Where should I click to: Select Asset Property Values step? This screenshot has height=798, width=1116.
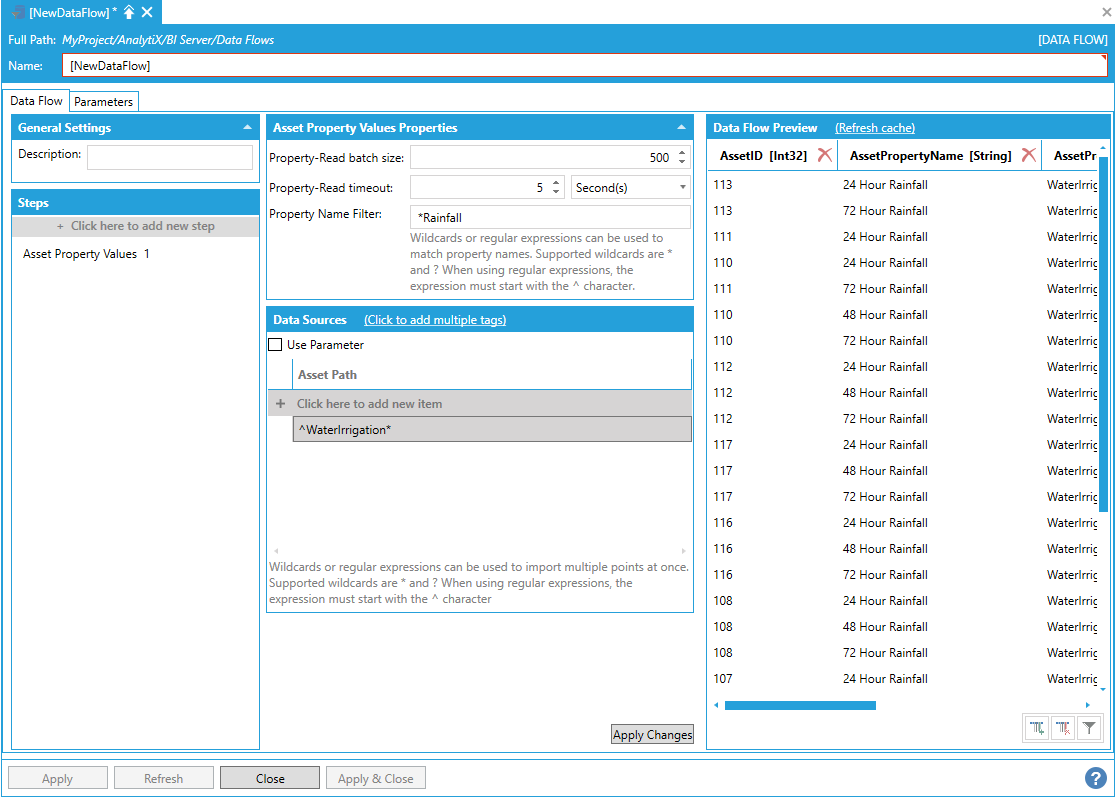coord(86,254)
